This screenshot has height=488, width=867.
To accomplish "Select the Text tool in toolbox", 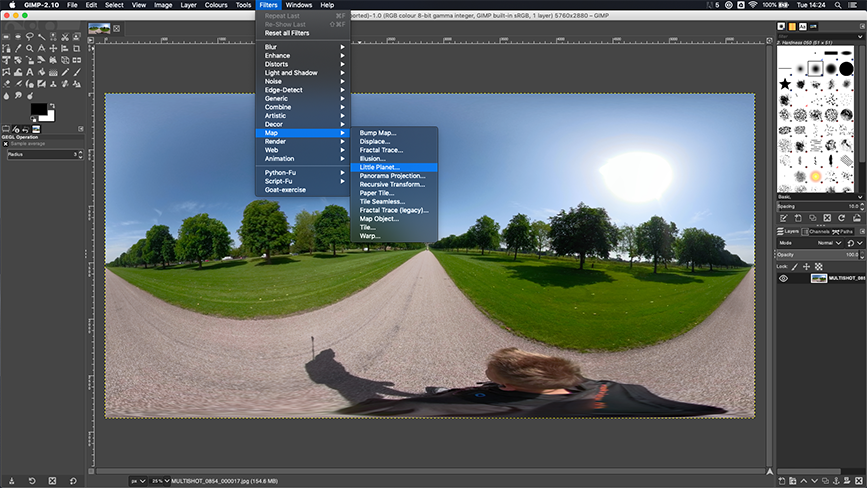I will click(x=29, y=72).
